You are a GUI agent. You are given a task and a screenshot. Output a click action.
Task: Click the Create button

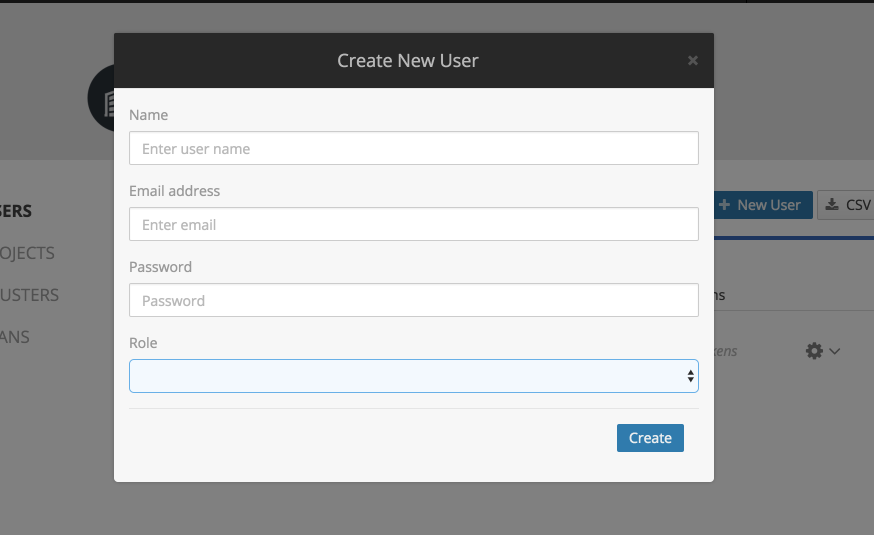650,438
